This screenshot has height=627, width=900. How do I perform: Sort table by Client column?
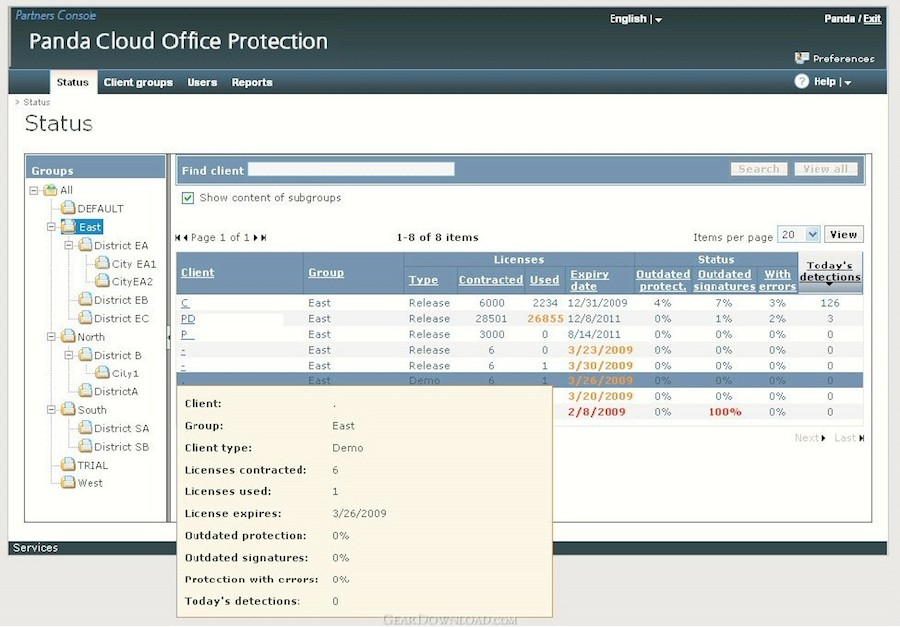point(197,273)
